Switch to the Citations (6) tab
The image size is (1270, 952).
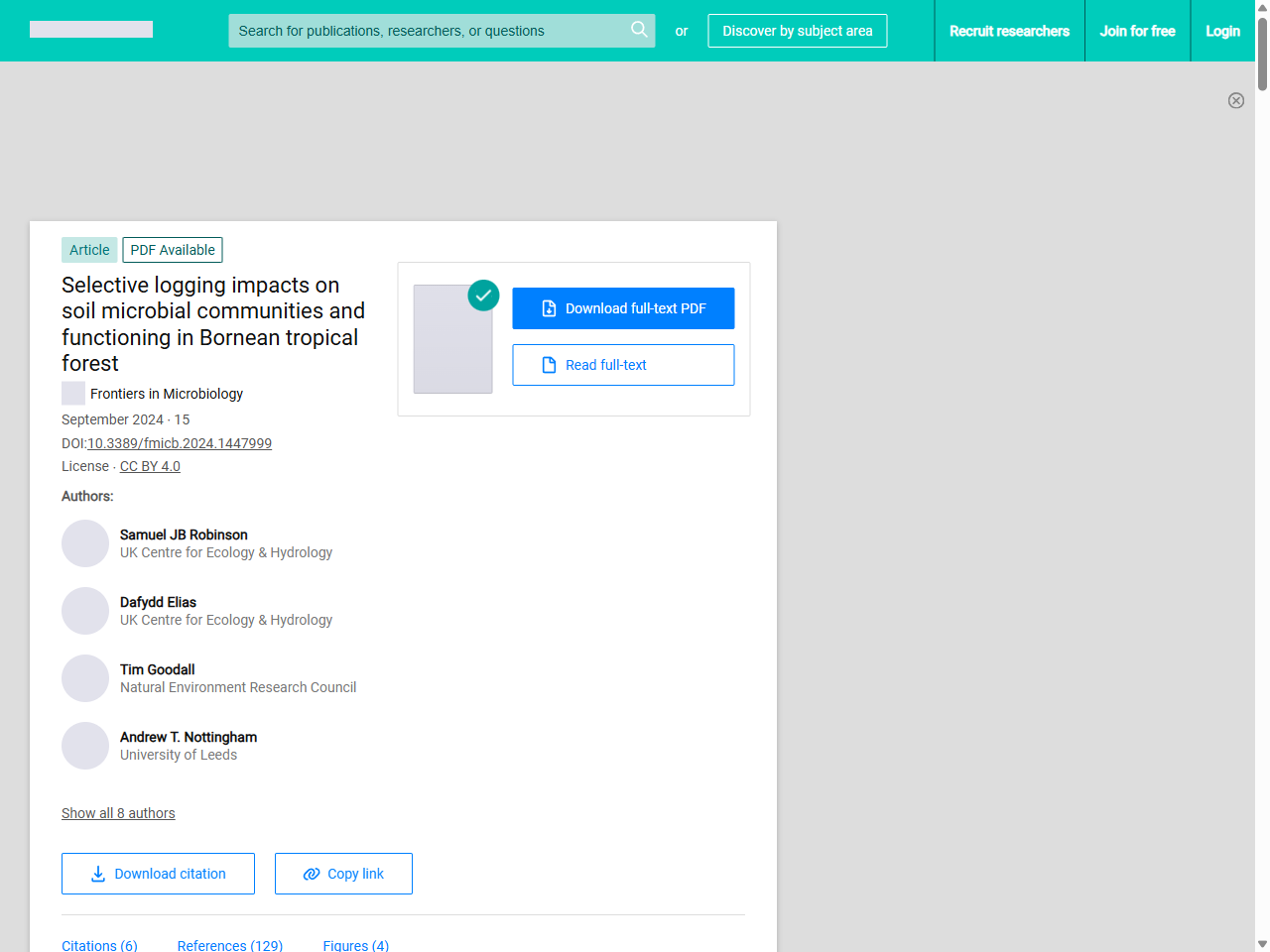tap(99, 945)
